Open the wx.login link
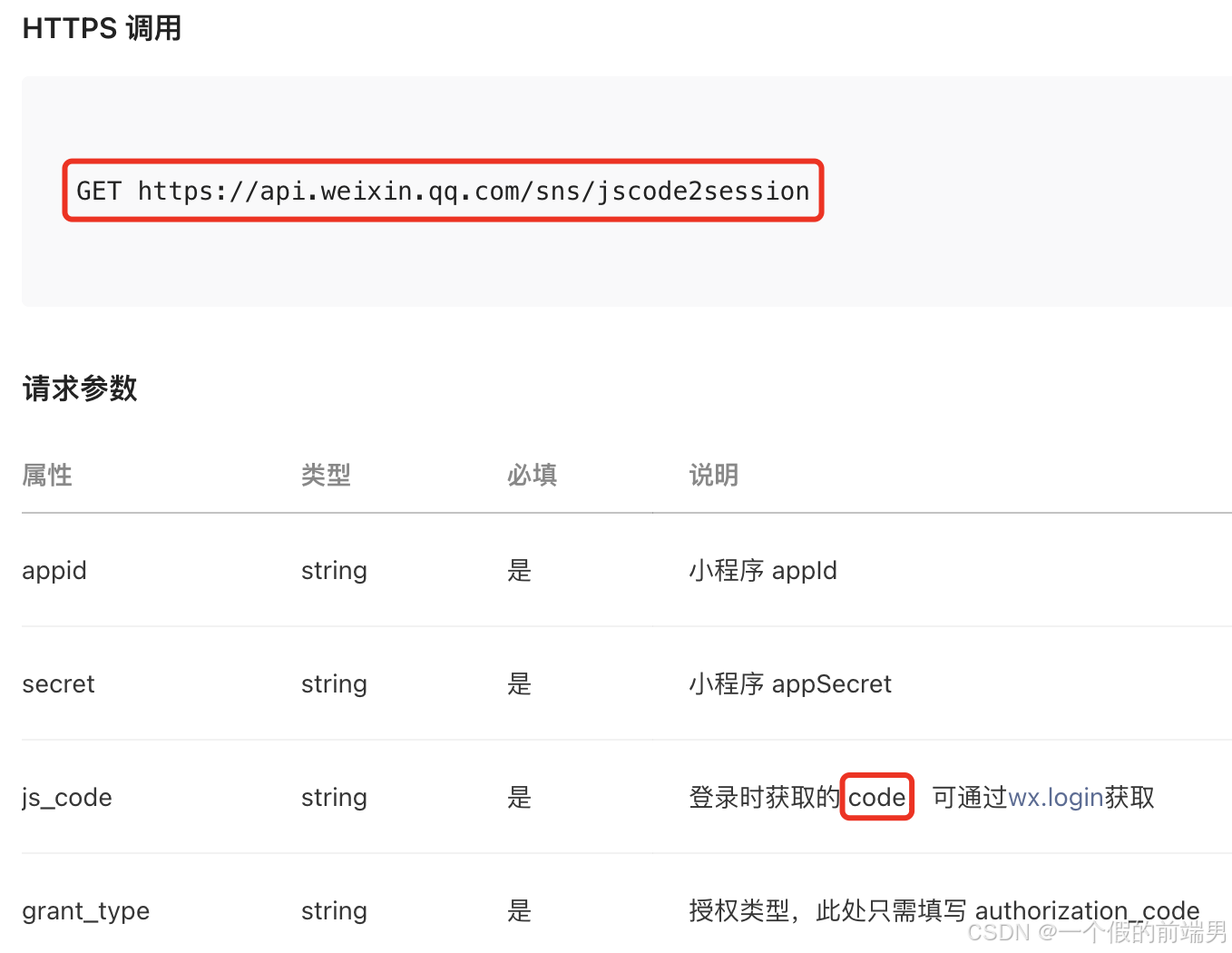This screenshot has width=1232, height=953. (1056, 798)
